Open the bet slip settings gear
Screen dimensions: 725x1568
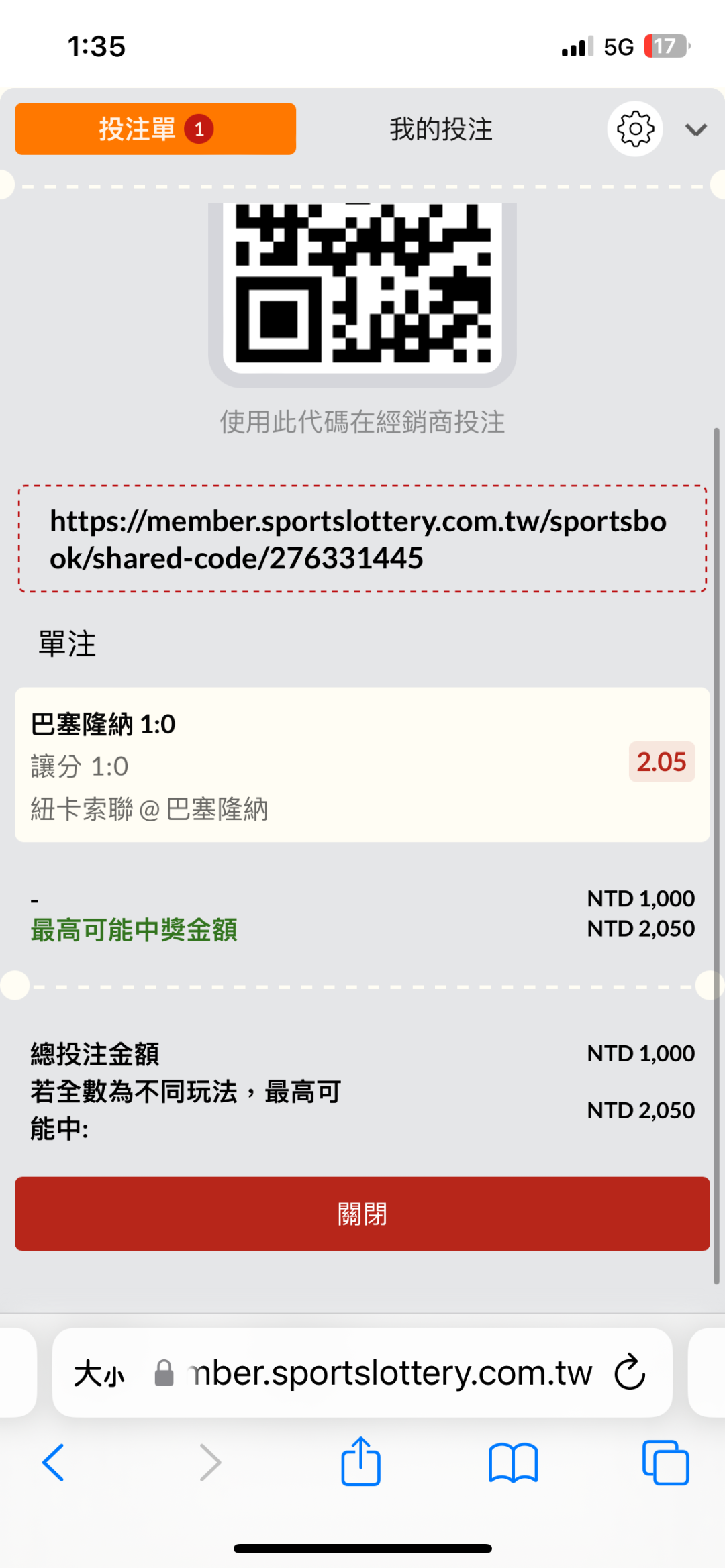pyautogui.click(x=634, y=129)
